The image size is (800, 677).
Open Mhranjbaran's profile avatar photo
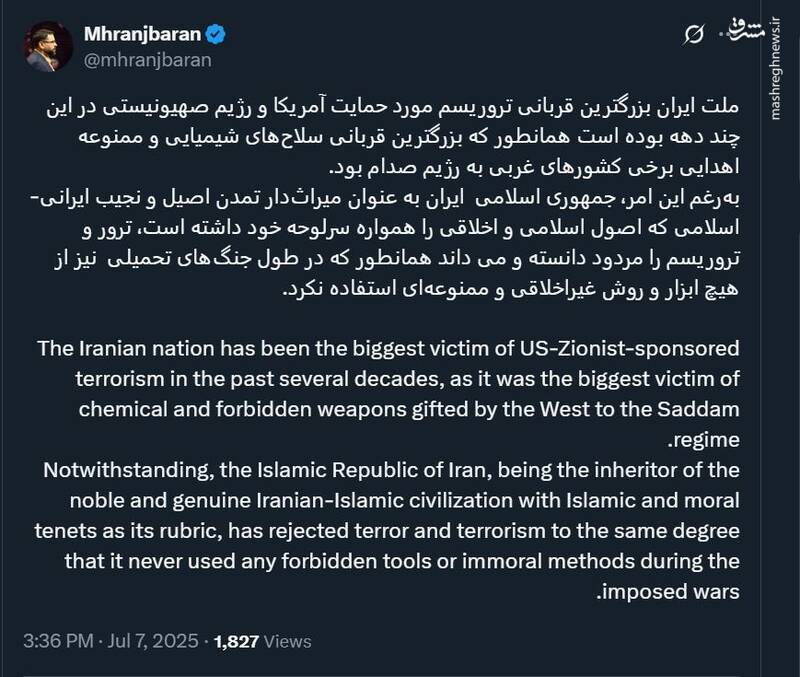[x=48, y=47]
